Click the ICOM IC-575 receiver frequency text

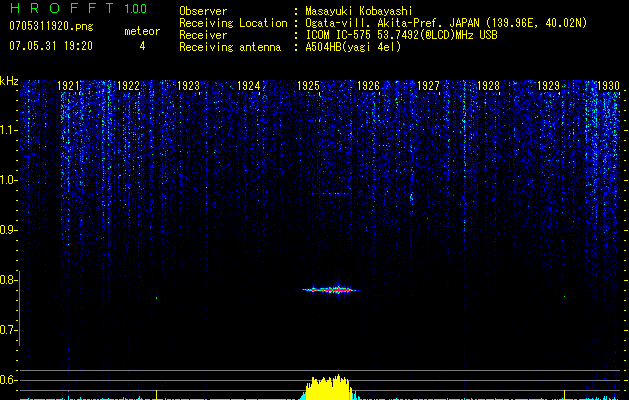tap(401, 35)
